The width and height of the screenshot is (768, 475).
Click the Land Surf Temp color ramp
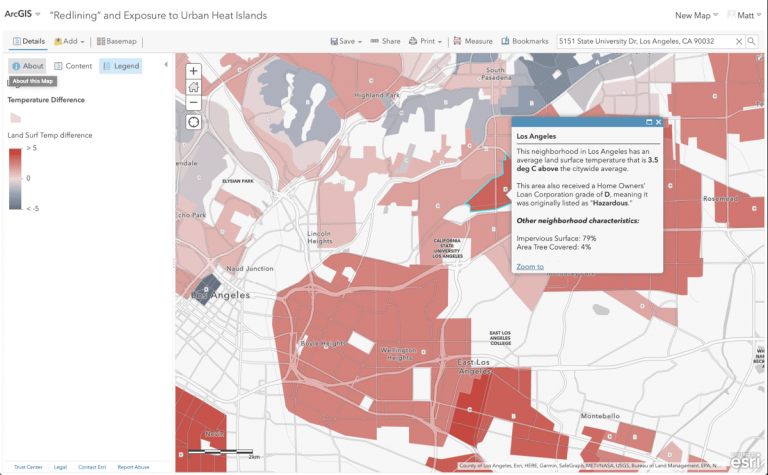coord(15,179)
